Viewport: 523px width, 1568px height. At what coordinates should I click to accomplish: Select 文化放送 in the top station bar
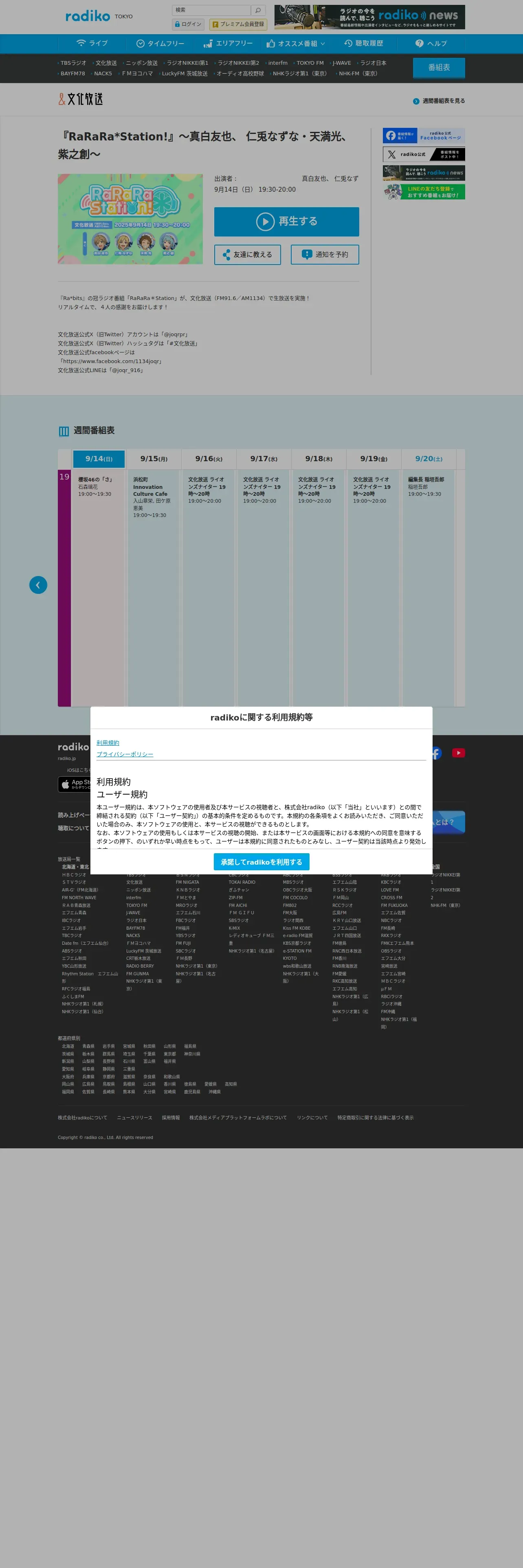tap(106, 63)
